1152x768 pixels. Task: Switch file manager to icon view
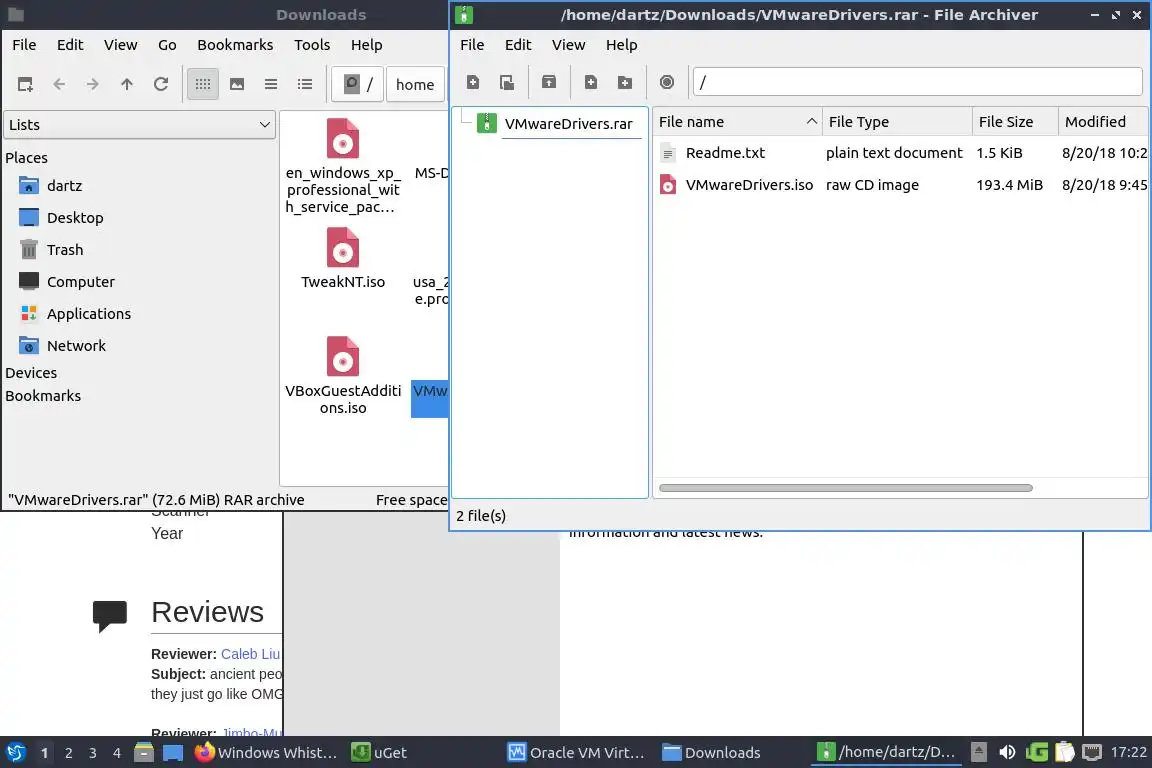coord(203,84)
